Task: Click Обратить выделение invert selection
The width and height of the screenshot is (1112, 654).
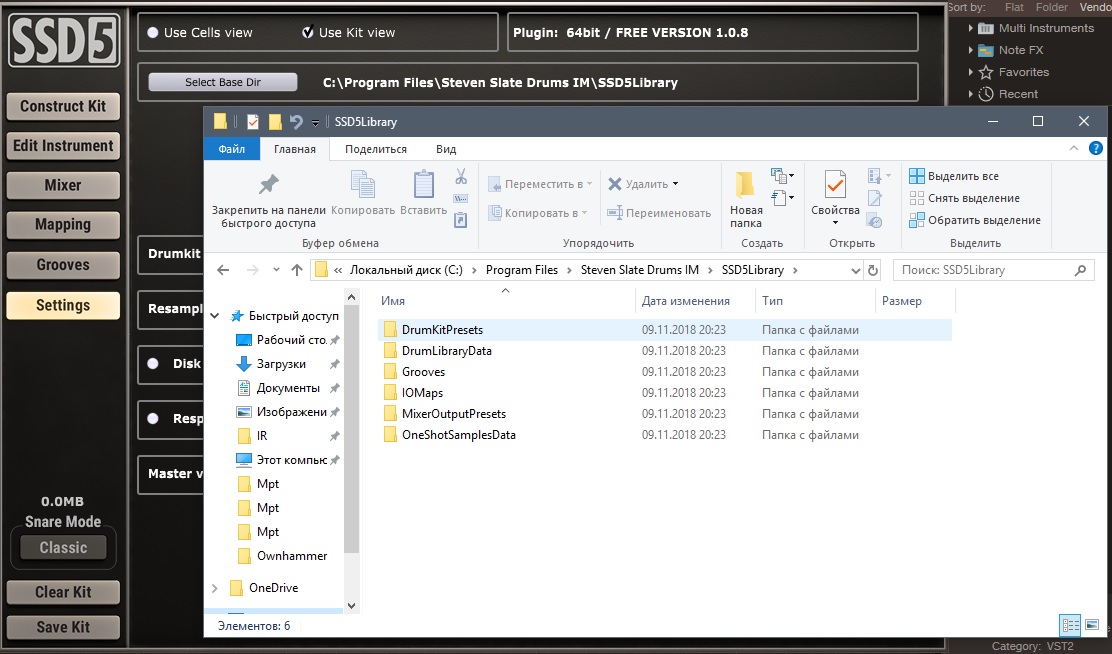Action: (x=975, y=220)
